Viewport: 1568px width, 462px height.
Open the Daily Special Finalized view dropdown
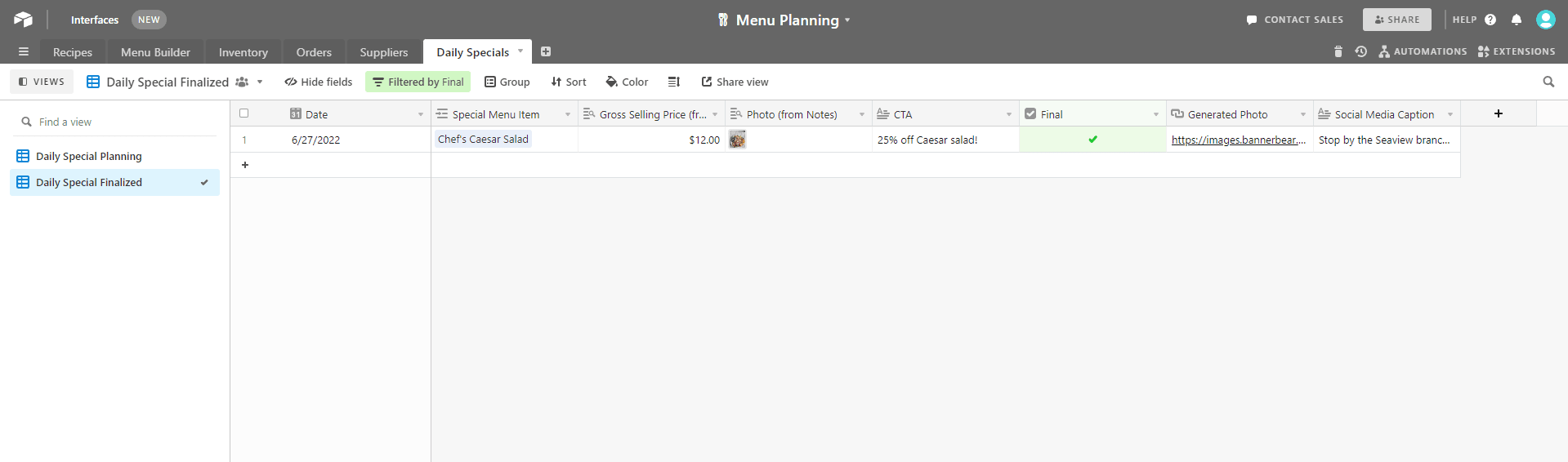pyautogui.click(x=260, y=82)
